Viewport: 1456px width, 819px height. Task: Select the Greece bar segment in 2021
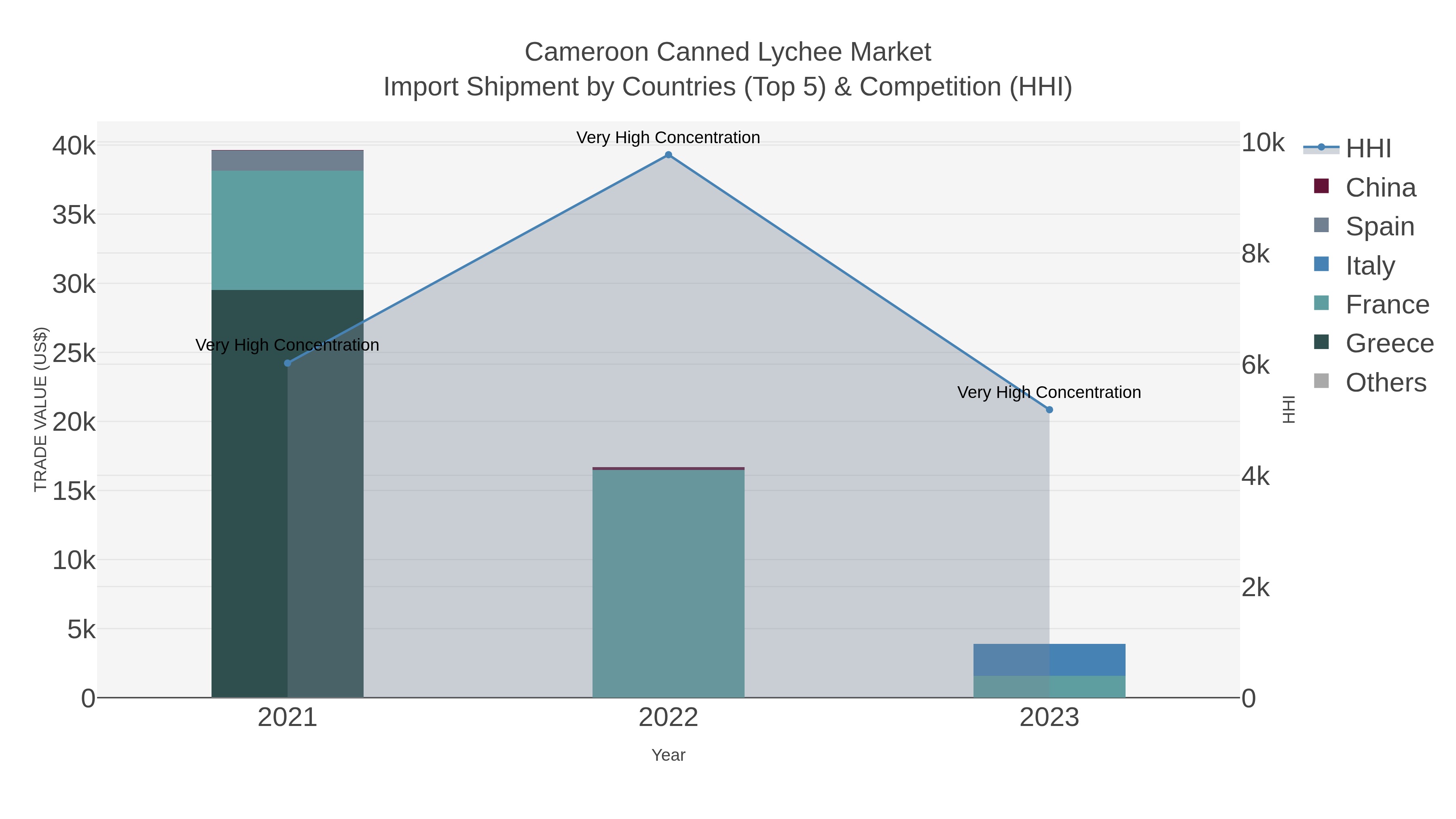point(287,494)
